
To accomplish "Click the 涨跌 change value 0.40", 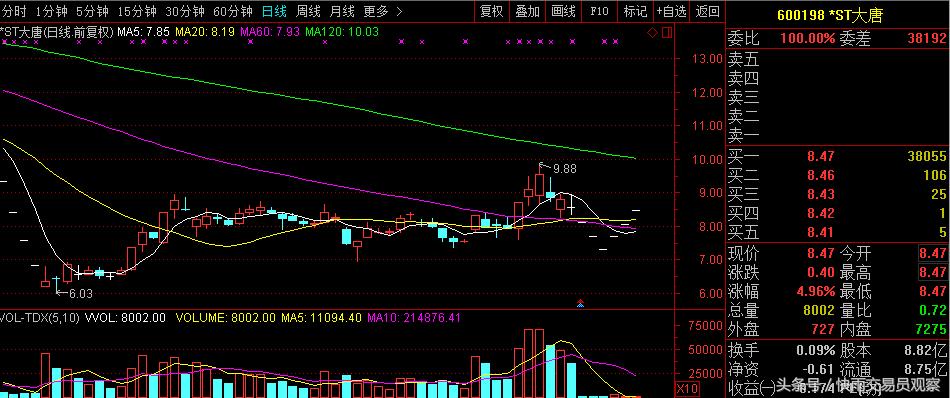I will (820, 272).
